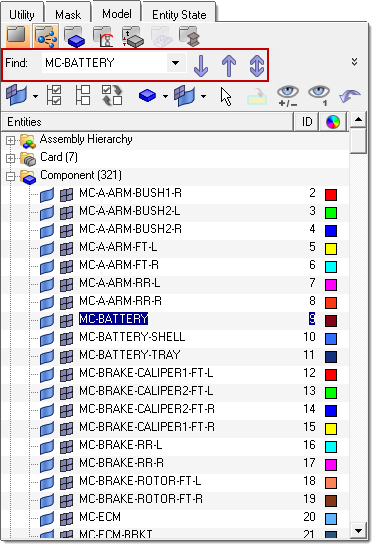Open the Material view icon
Screen dimensions: 375x547
click(x=104, y=36)
